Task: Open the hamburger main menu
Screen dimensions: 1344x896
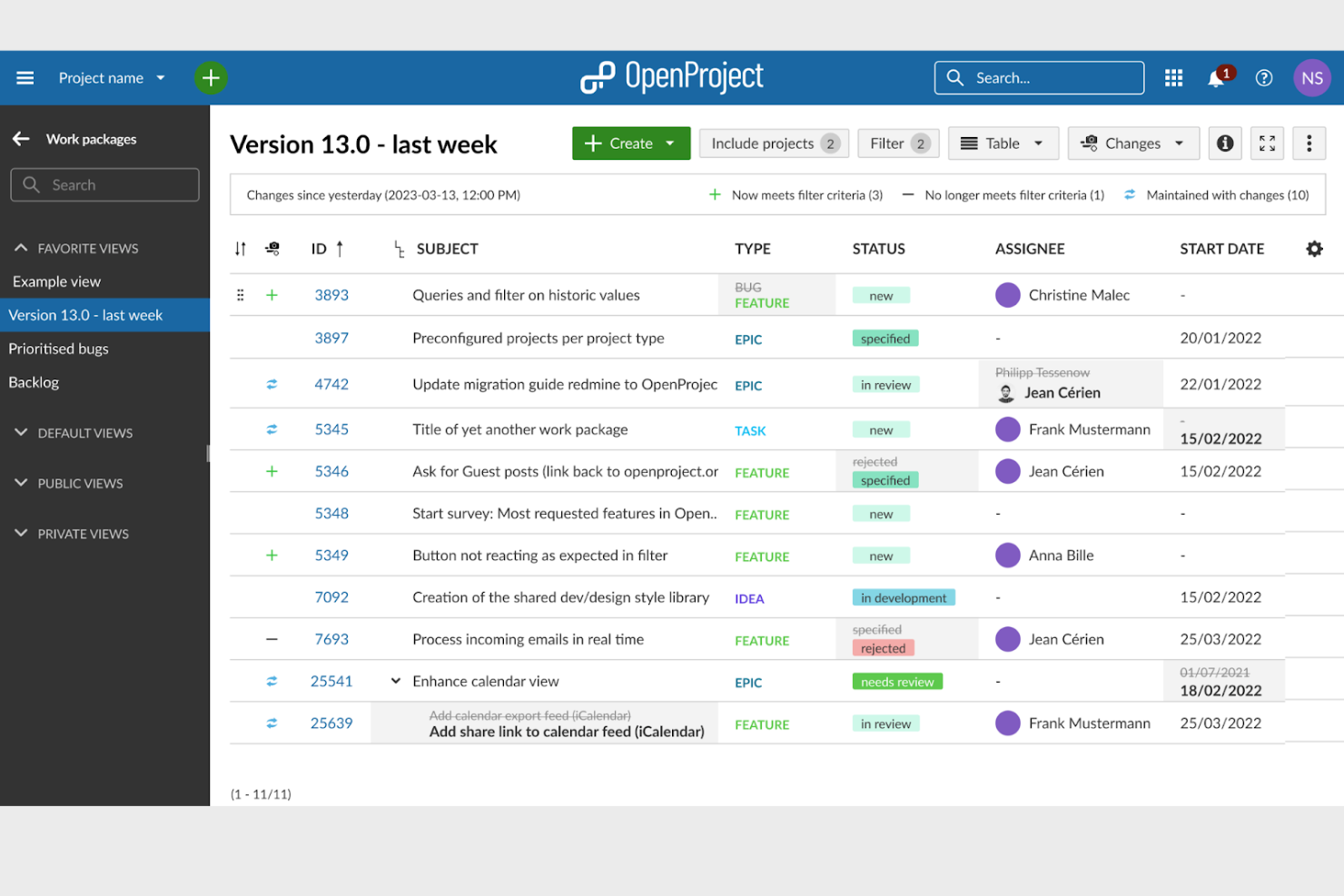Action: pos(25,78)
